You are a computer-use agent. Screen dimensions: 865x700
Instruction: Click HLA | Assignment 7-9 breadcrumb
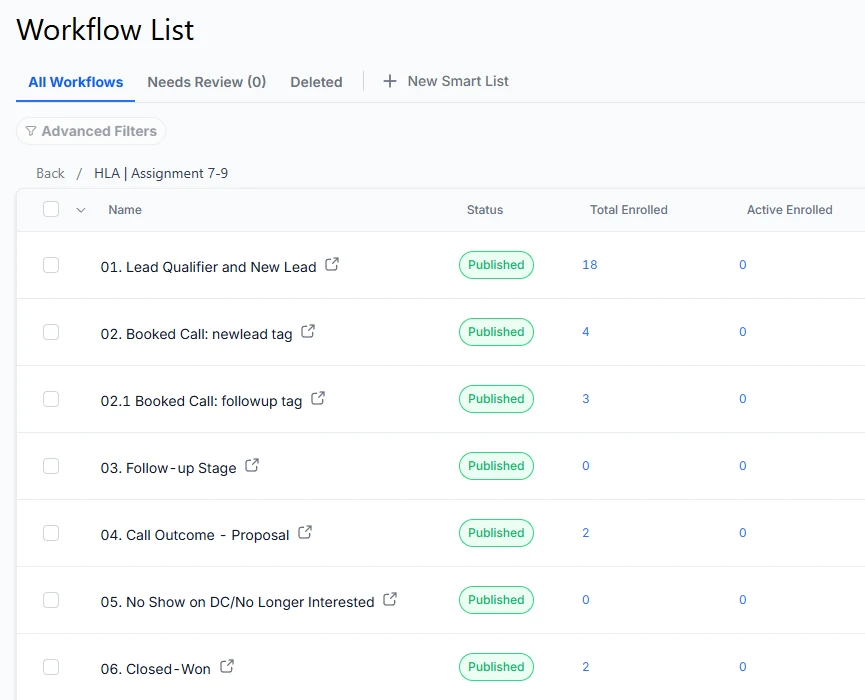pyautogui.click(x=161, y=173)
